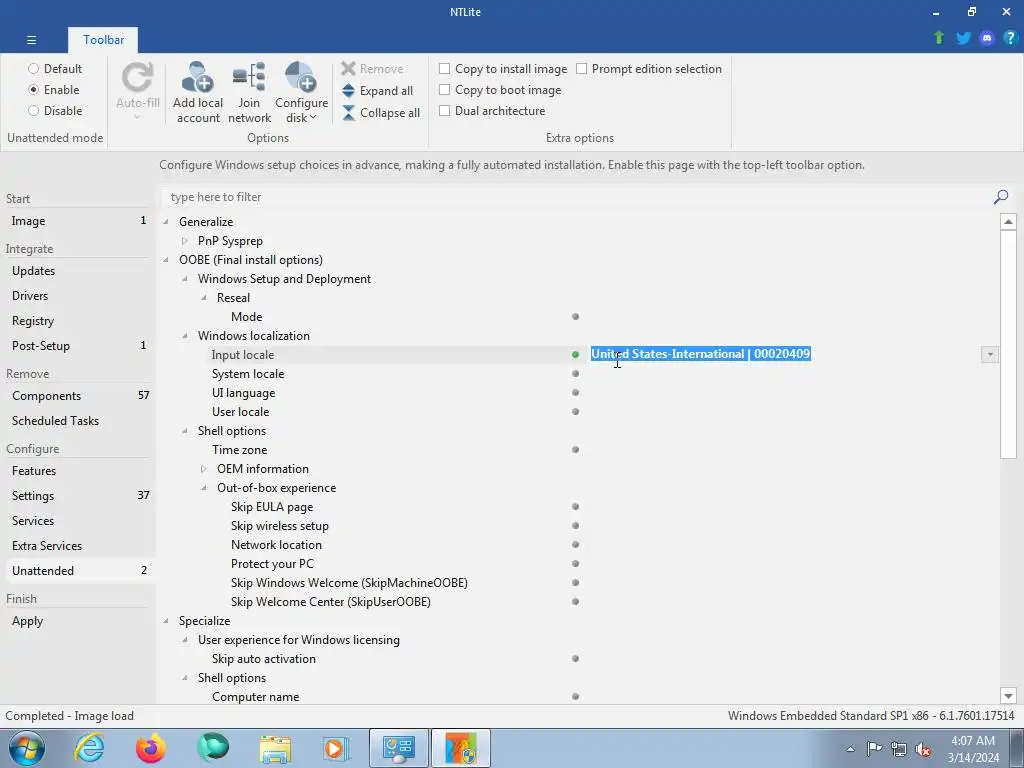Click the tree view scrollbar thumb
1024x768 pixels.
pyautogui.click(x=1008, y=344)
